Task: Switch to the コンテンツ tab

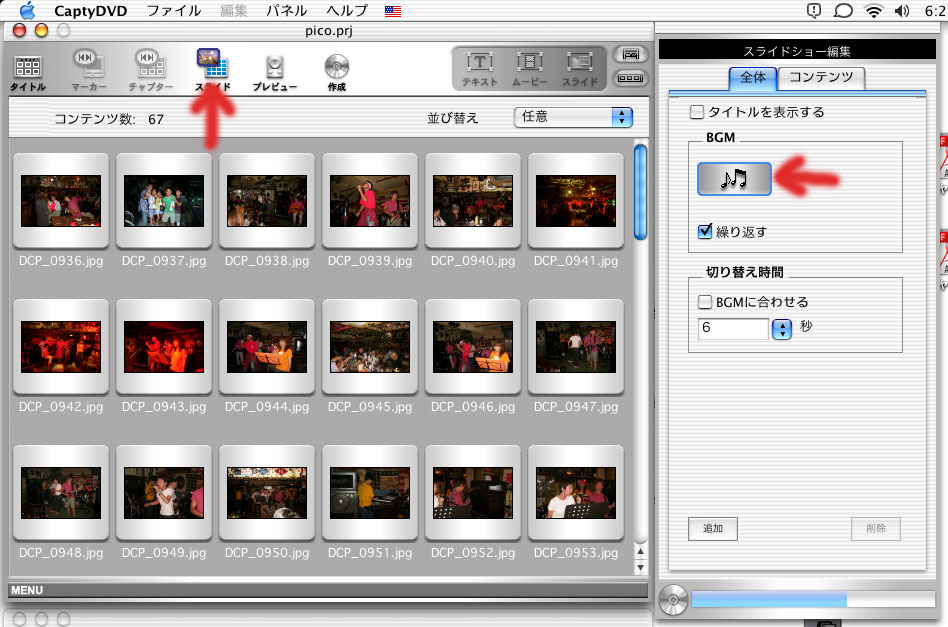Action: pos(821,77)
